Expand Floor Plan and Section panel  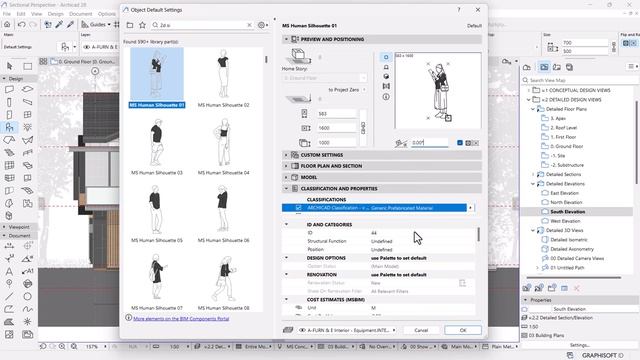[x=286, y=166]
